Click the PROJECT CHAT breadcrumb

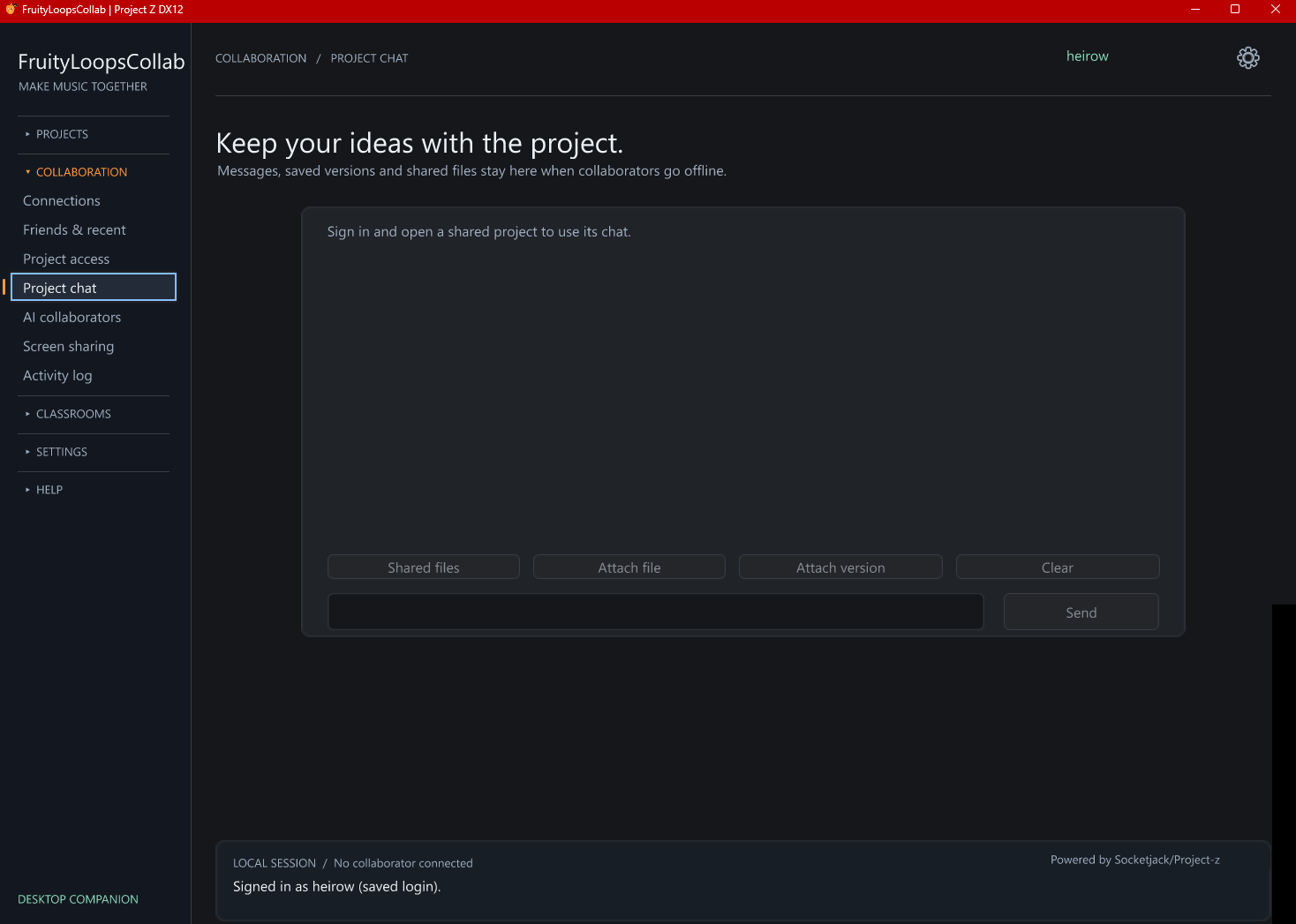coord(369,58)
